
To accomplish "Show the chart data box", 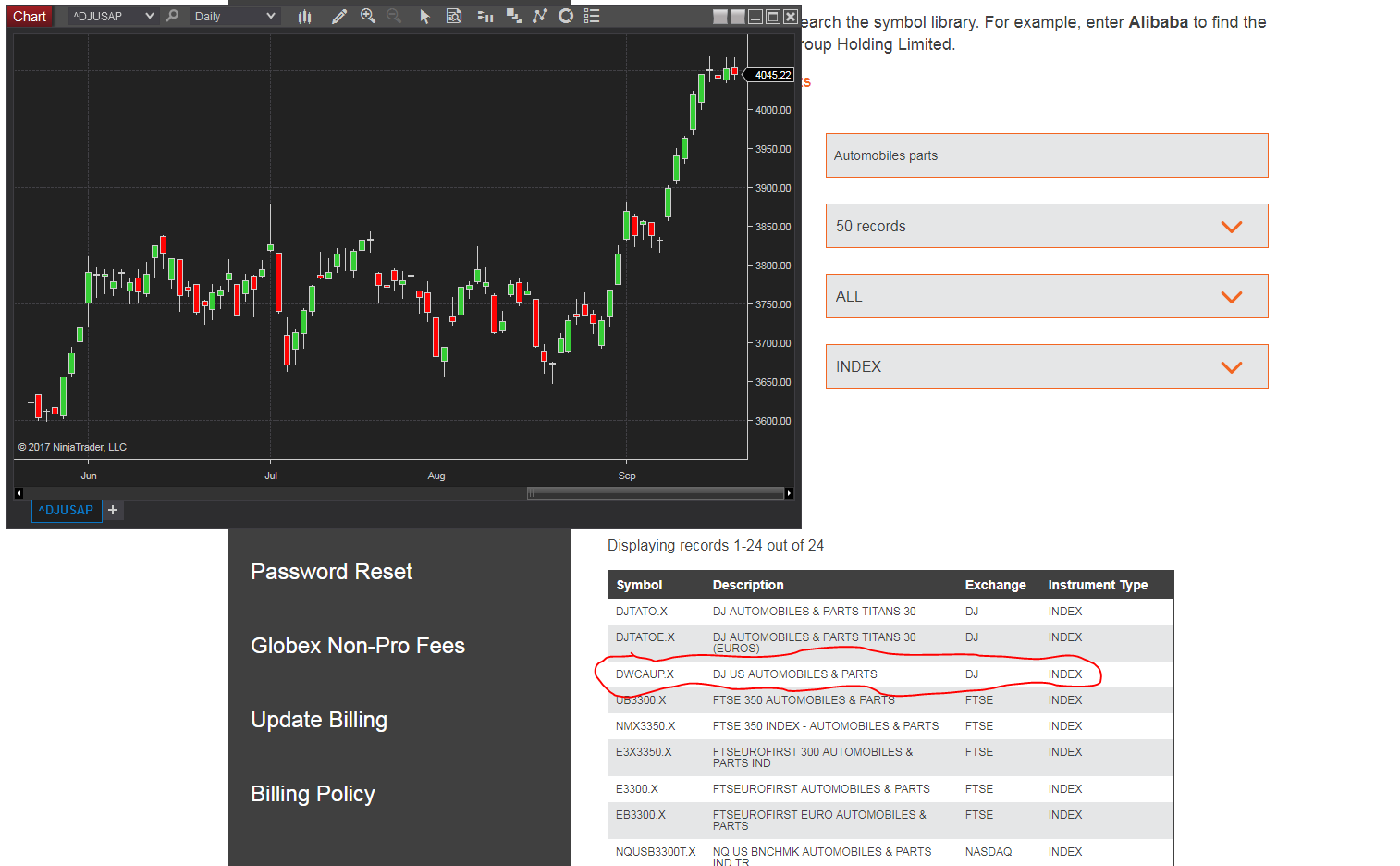I will click(x=454, y=16).
